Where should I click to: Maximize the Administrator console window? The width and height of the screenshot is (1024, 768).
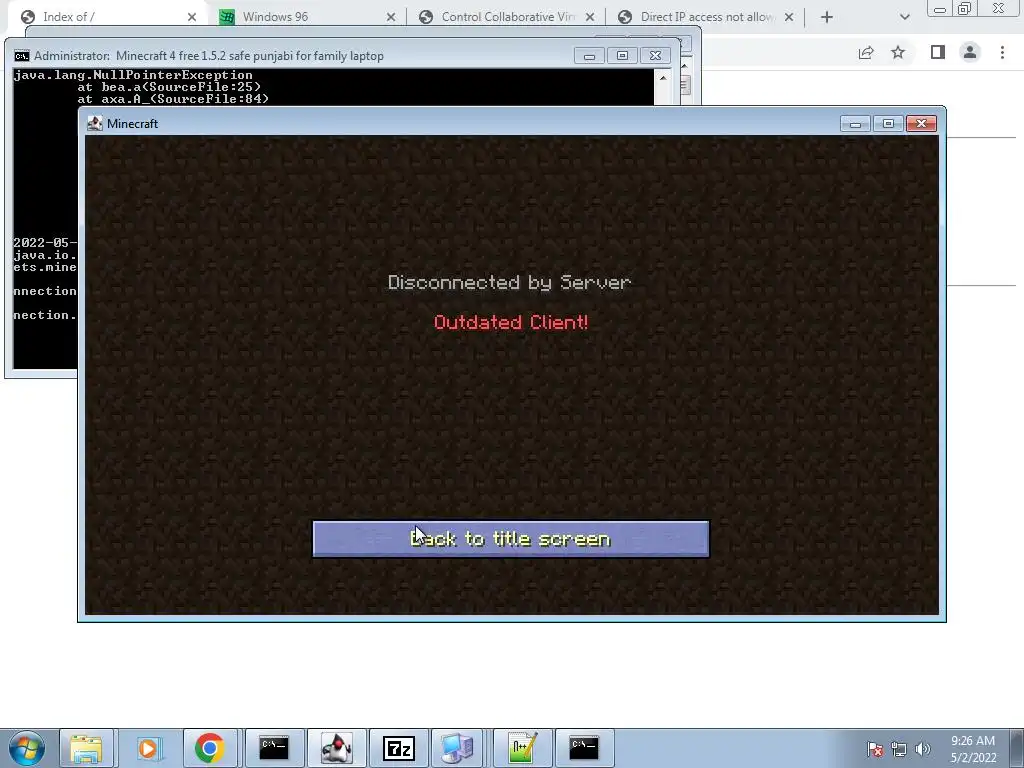click(x=622, y=56)
